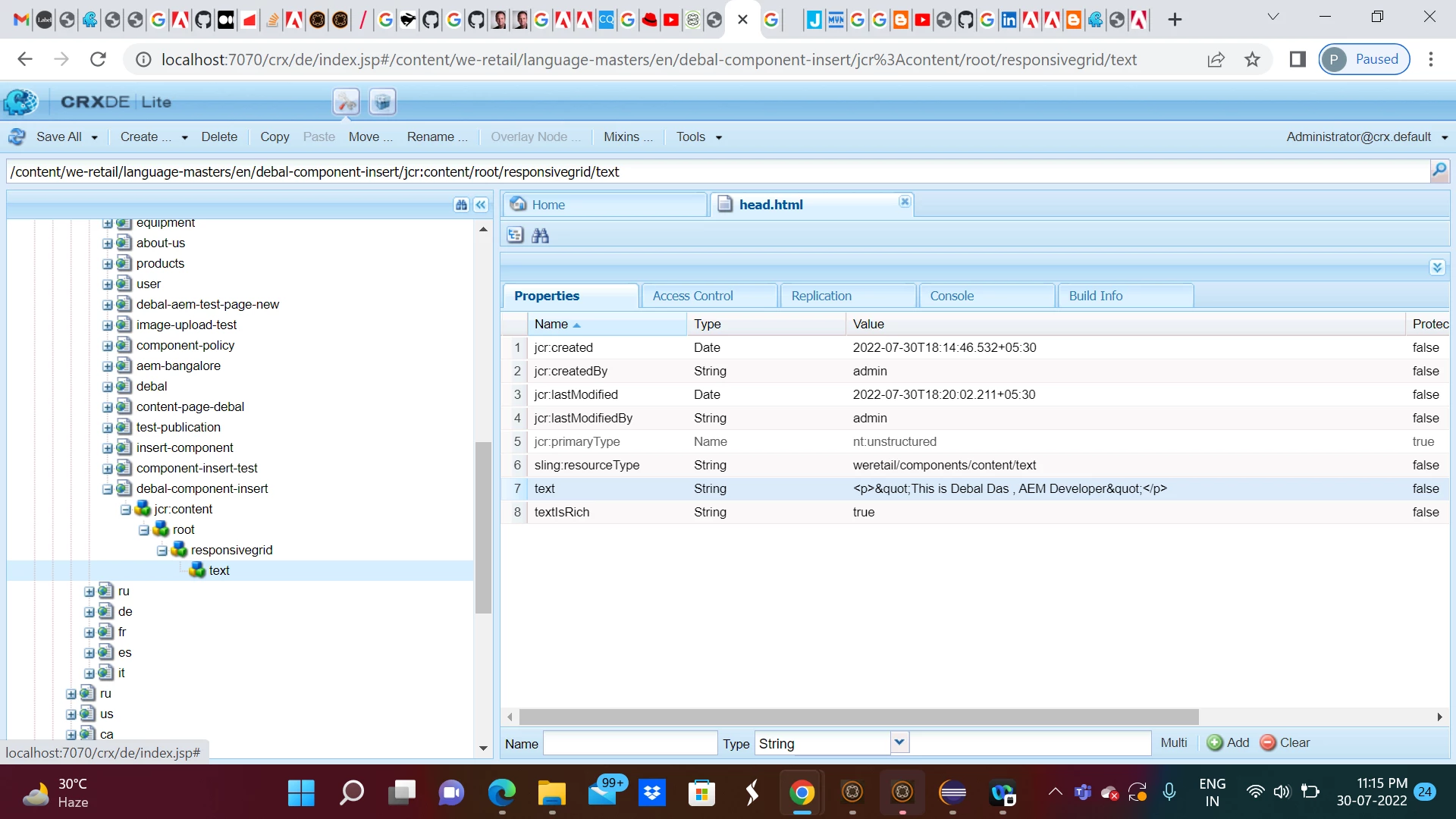Click the green Add property button
The height and width of the screenshot is (819, 1456).
click(x=1228, y=743)
